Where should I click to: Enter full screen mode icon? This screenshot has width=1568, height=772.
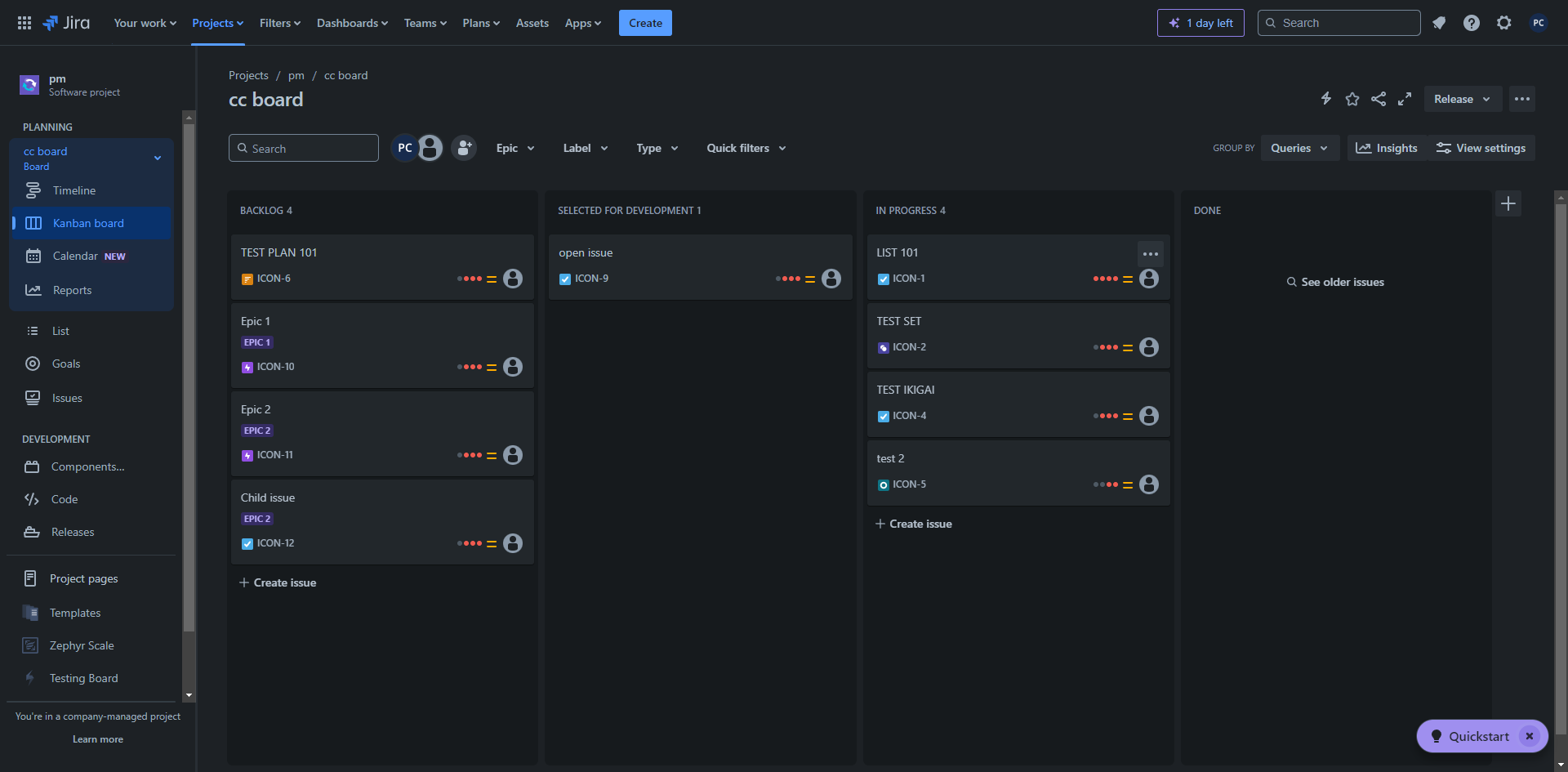pos(1405,99)
